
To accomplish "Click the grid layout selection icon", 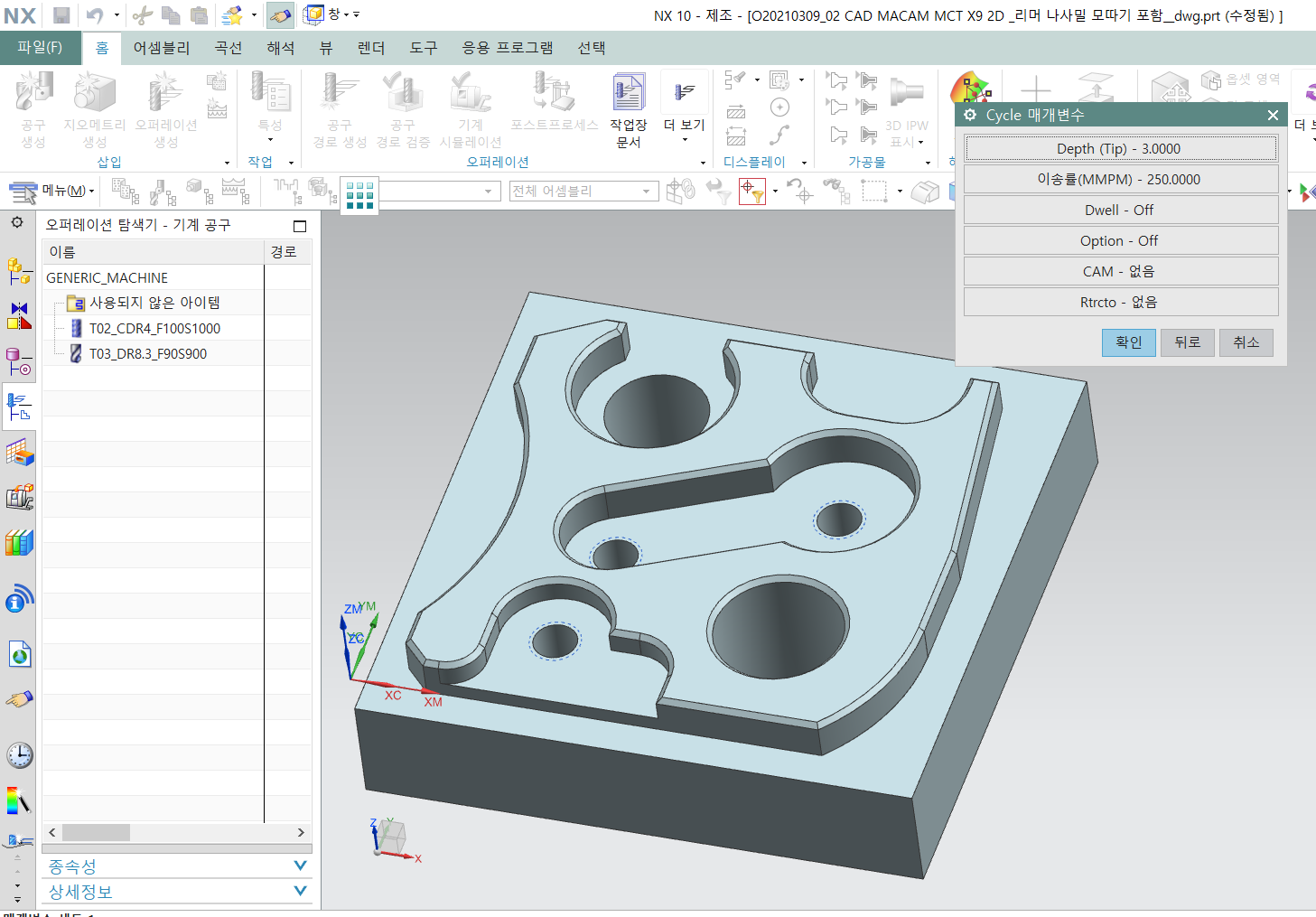I will click(359, 194).
